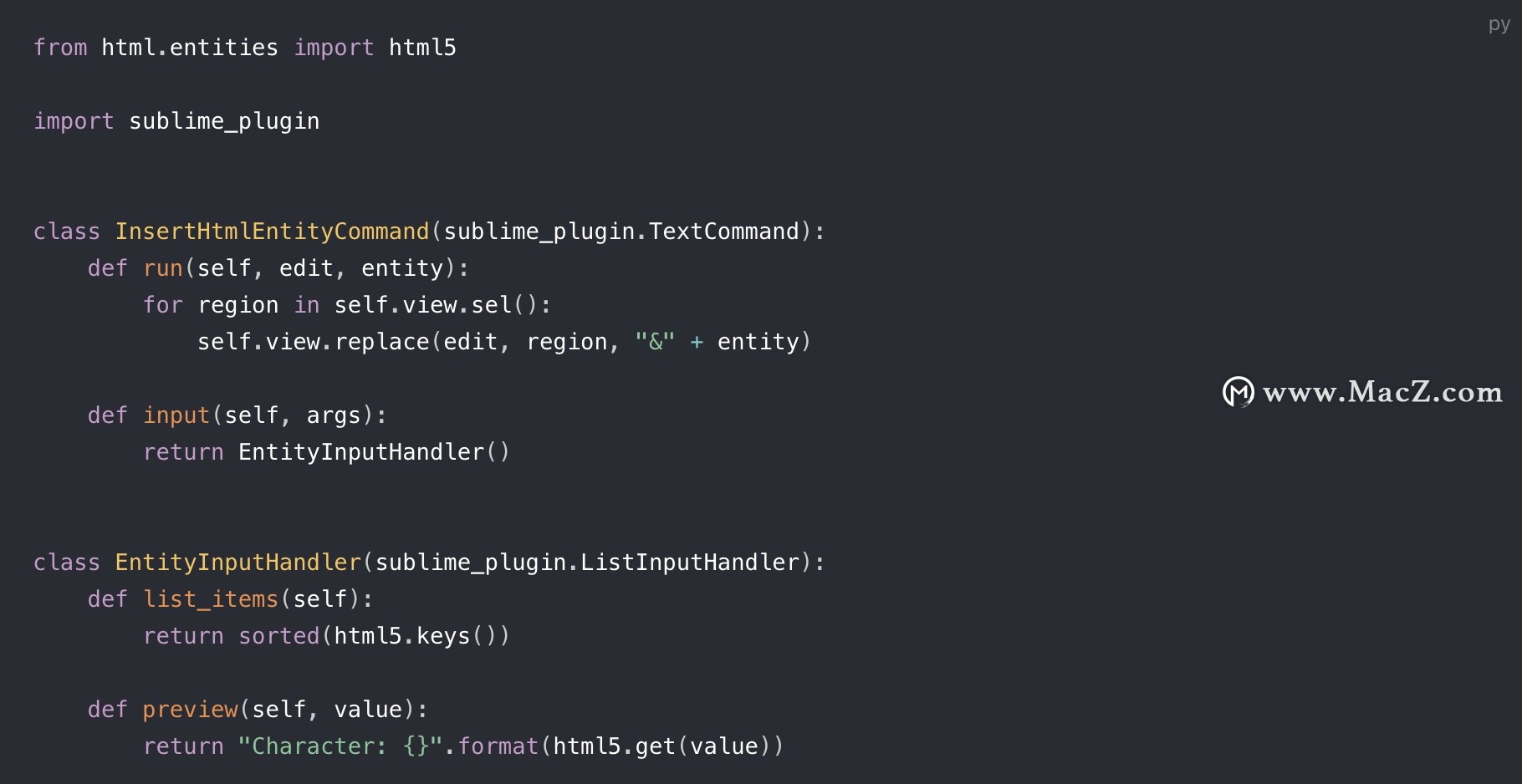Click the html5 import name on the first line
The width and height of the screenshot is (1522, 784).
[x=422, y=48]
